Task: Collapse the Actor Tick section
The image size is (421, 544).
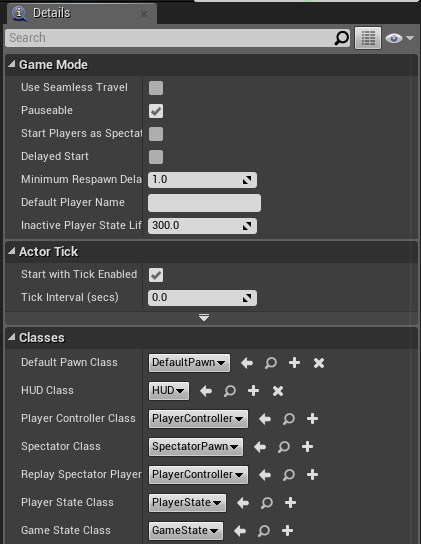Action: click(x=12, y=251)
